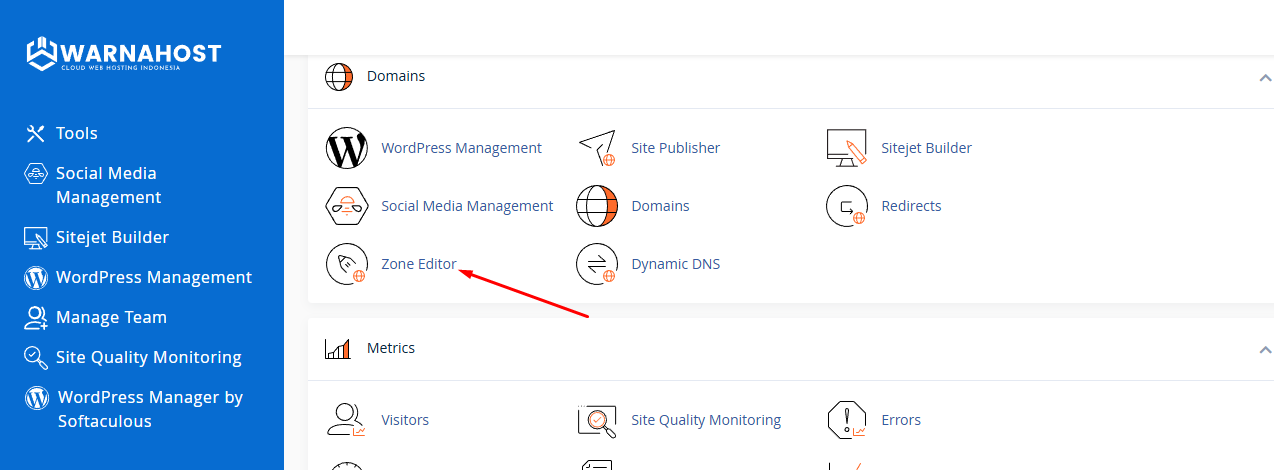Open the Dynamic DNS arrows icon
Screen dimensions: 1274x470
coord(597,264)
